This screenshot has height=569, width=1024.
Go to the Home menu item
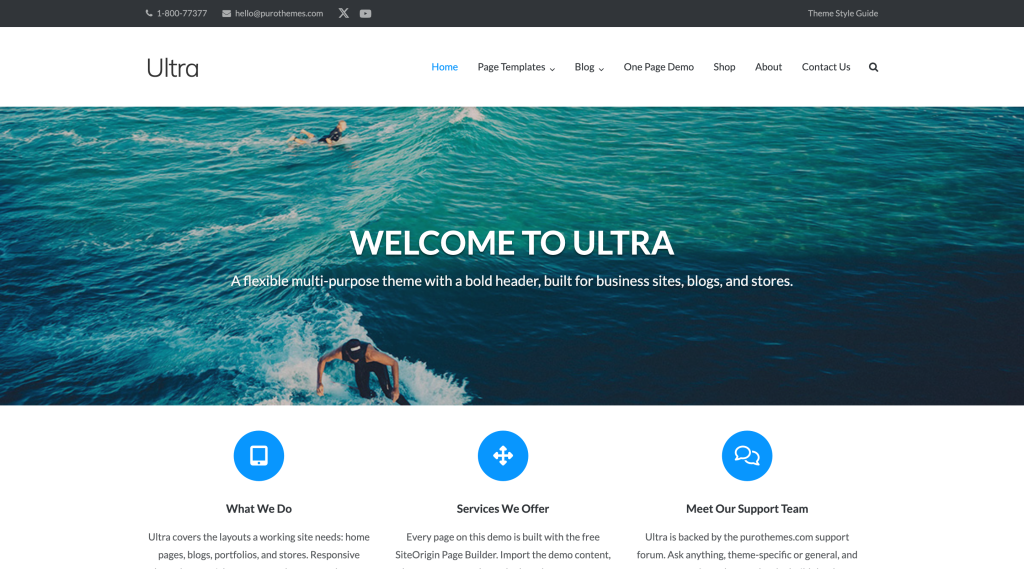[444, 67]
